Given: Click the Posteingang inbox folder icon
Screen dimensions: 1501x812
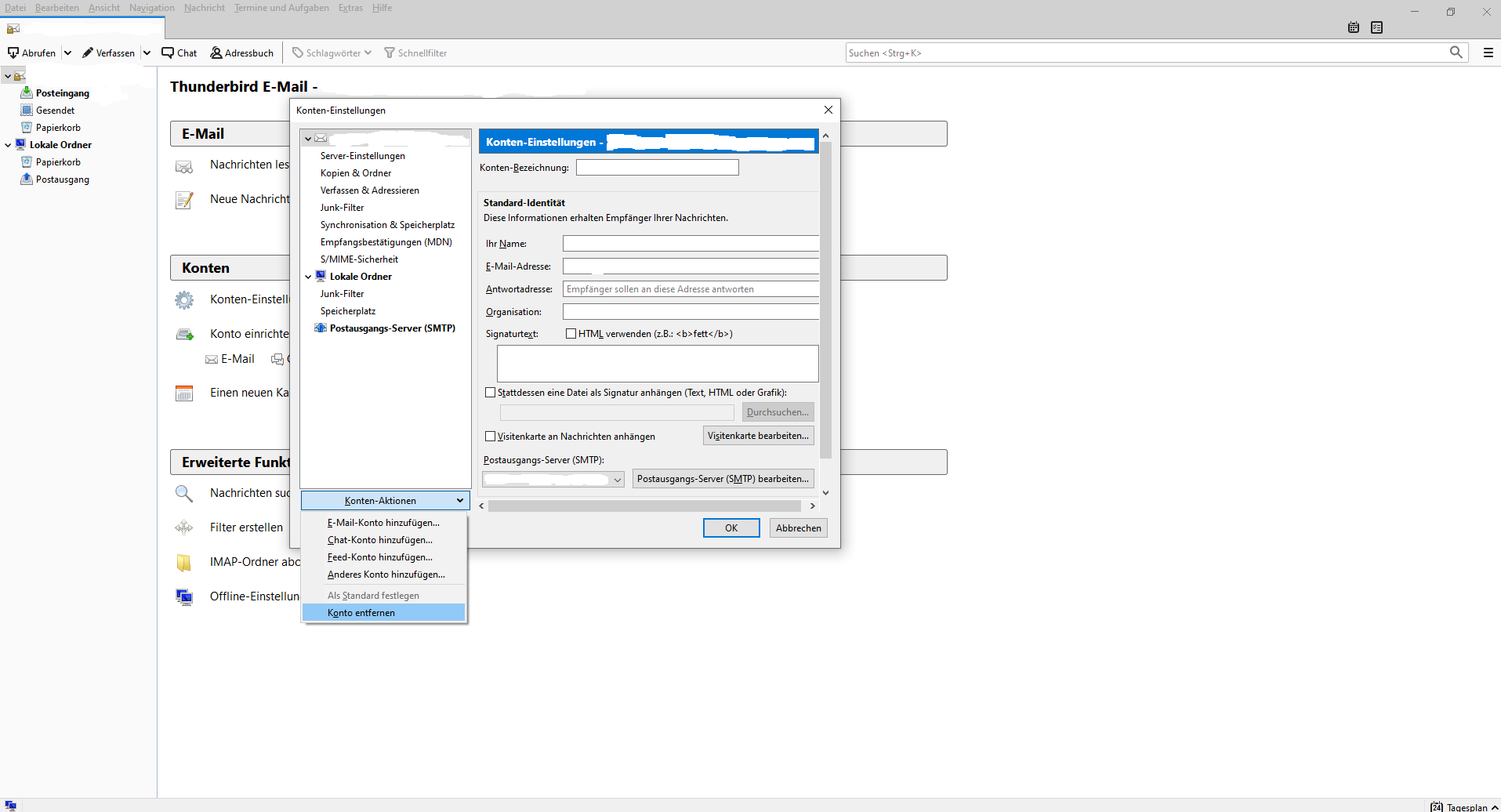Looking at the screenshot, I should [27, 92].
